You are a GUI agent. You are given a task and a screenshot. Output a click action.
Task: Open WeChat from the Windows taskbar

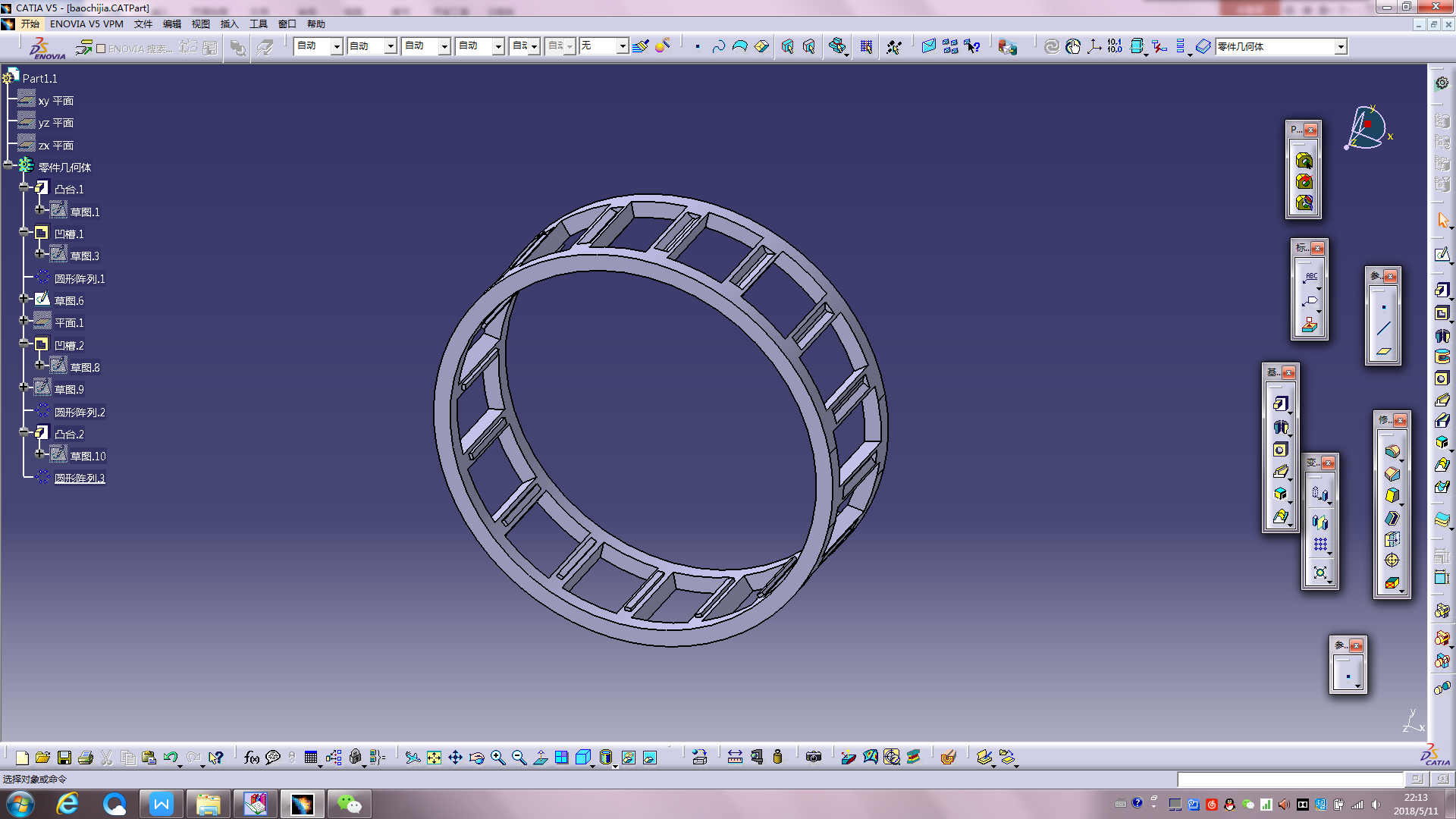(x=349, y=804)
